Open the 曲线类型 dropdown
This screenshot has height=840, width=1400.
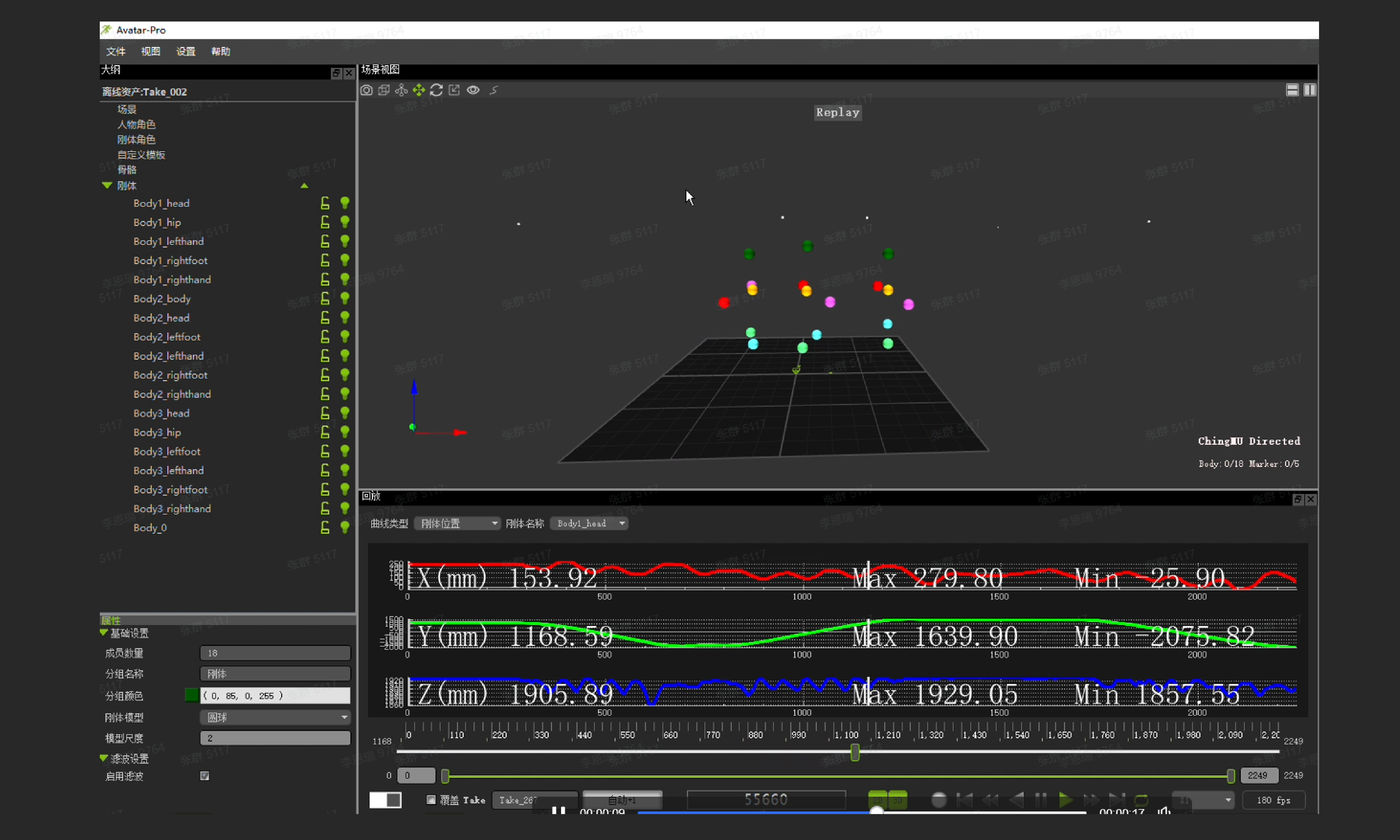point(457,523)
